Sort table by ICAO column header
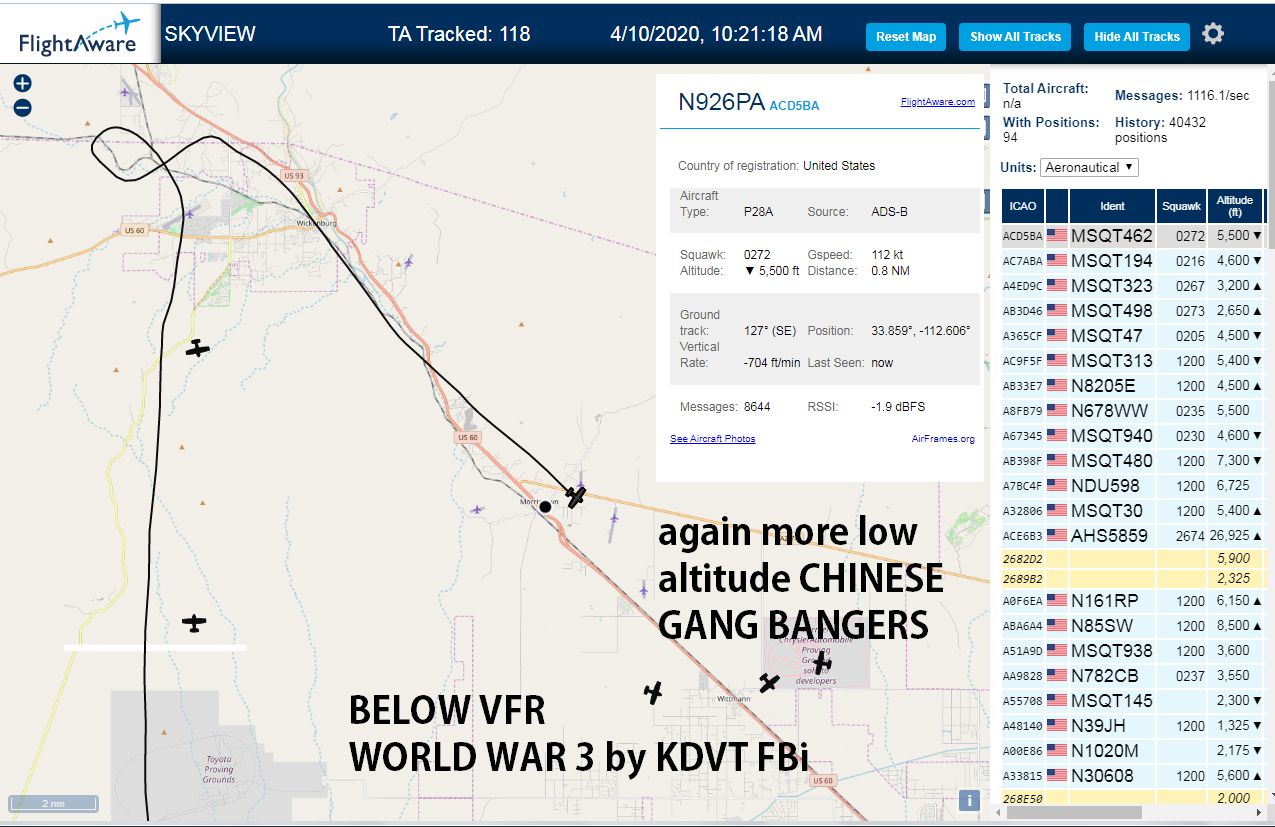 tap(1023, 206)
